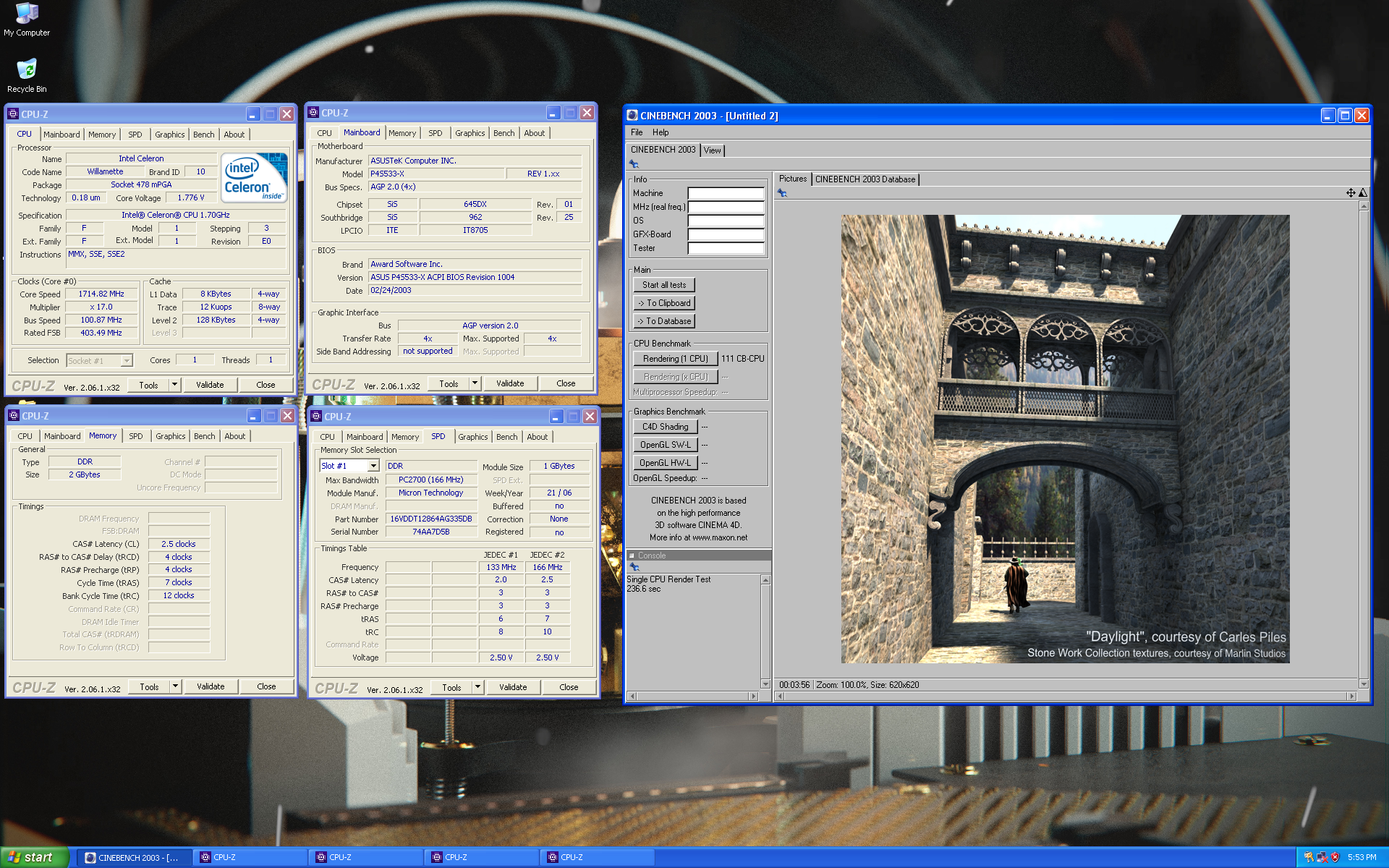Select Mainboard tab in CPU-Z SPD window
1389x868 pixels.
point(365,437)
